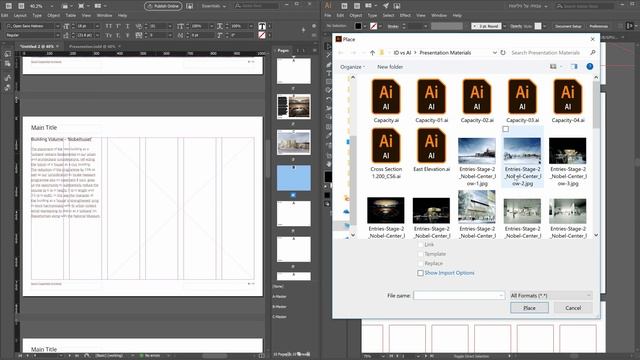Enable the Template checkbox
This screenshot has height=360, width=640.
(420, 254)
